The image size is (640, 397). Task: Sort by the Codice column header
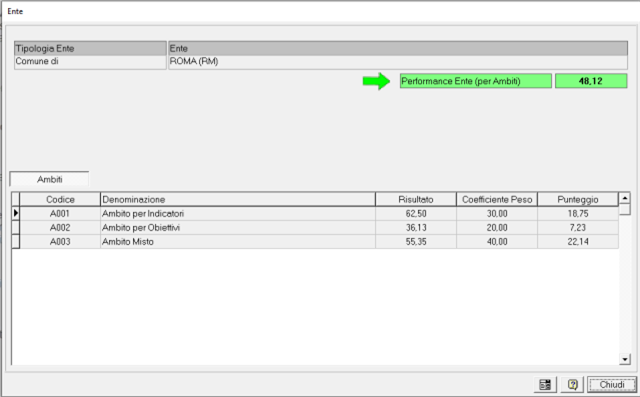[x=60, y=200]
